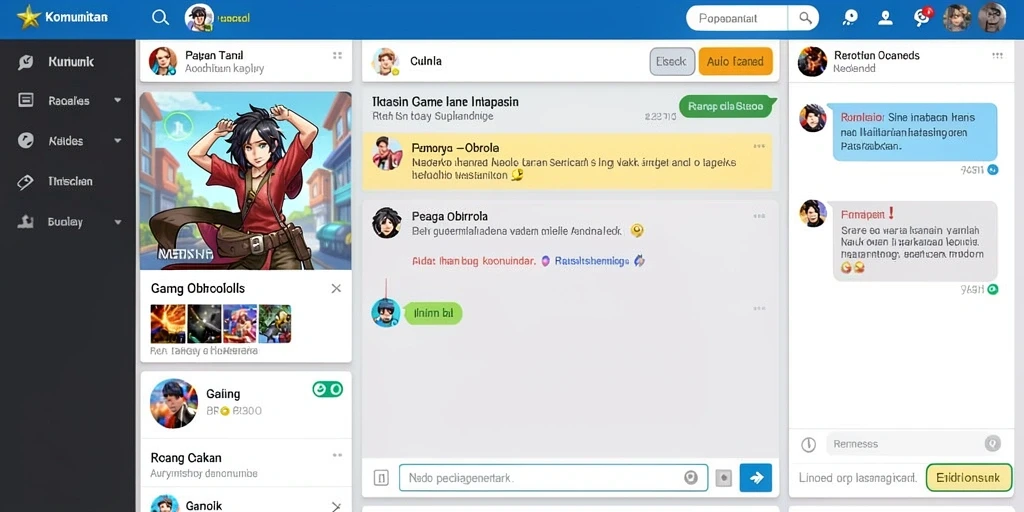This screenshot has width=1024, height=512.
Task: Click the person profile icon in the top bar
Action: [x=886, y=18]
